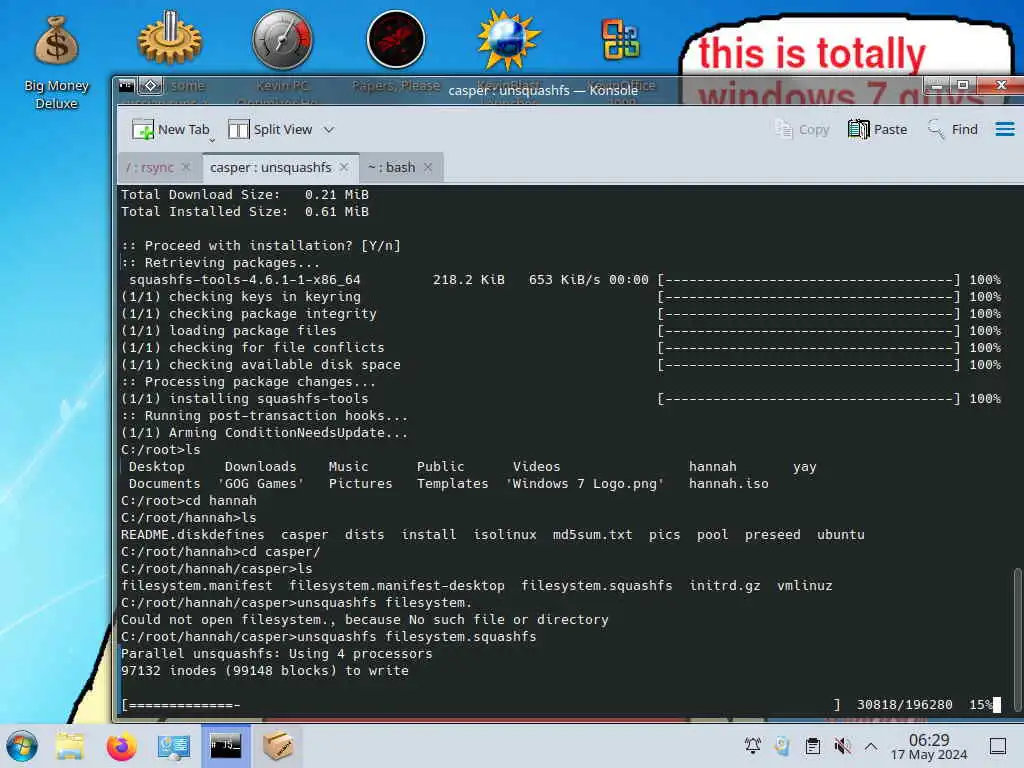
Task: Switch to the '/ : rsync' tab
Action: (x=150, y=168)
